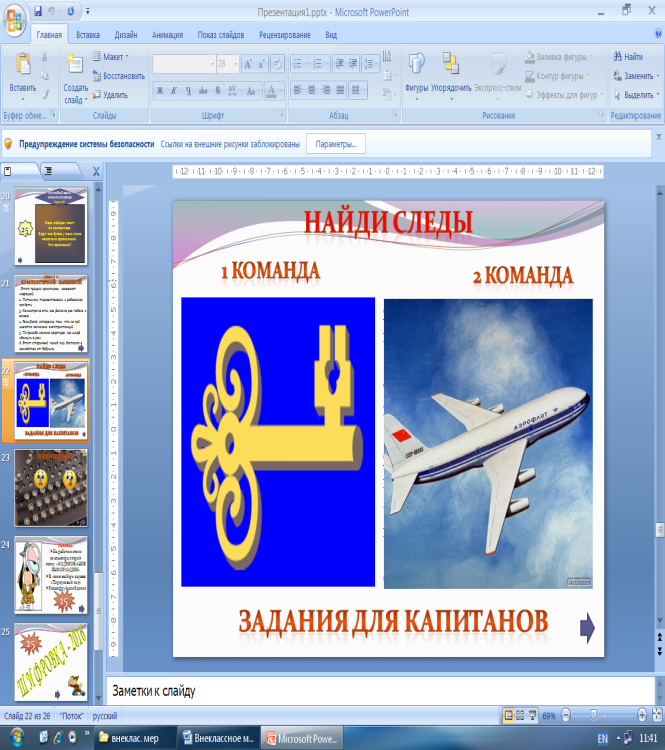Click the numbered list icon
The height and width of the screenshot is (750, 665).
pyautogui.click(x=318, y=64)
